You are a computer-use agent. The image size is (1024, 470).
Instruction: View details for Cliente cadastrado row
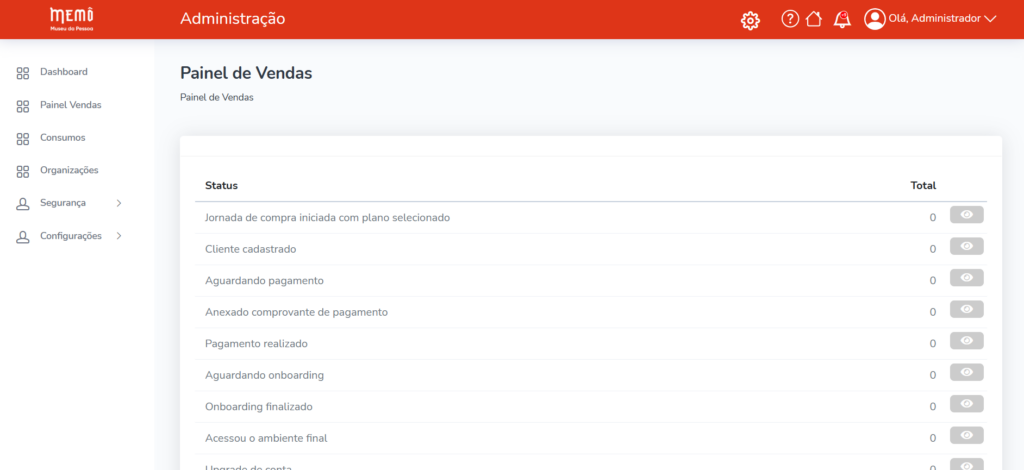click(x=966, y=247)
